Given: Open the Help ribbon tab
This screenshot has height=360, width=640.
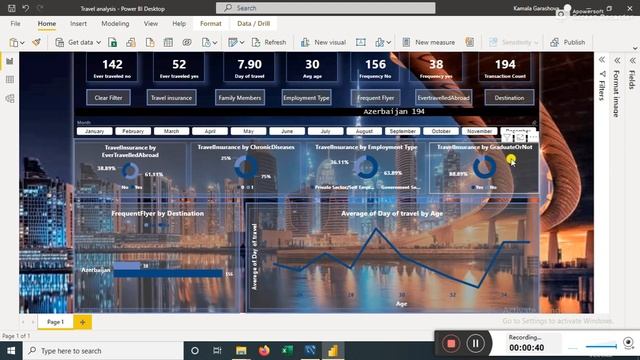Looking at the screenshot, I should point(179,24).
